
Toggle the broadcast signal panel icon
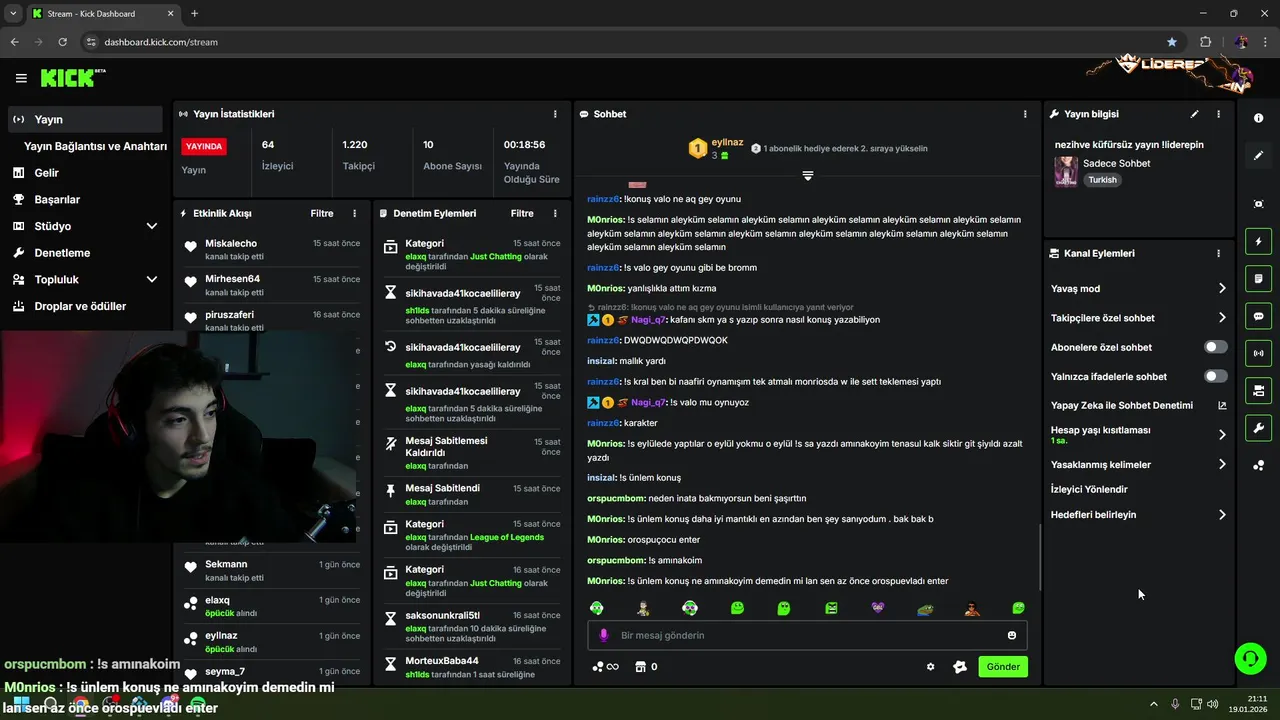(x=1258, y=353)
